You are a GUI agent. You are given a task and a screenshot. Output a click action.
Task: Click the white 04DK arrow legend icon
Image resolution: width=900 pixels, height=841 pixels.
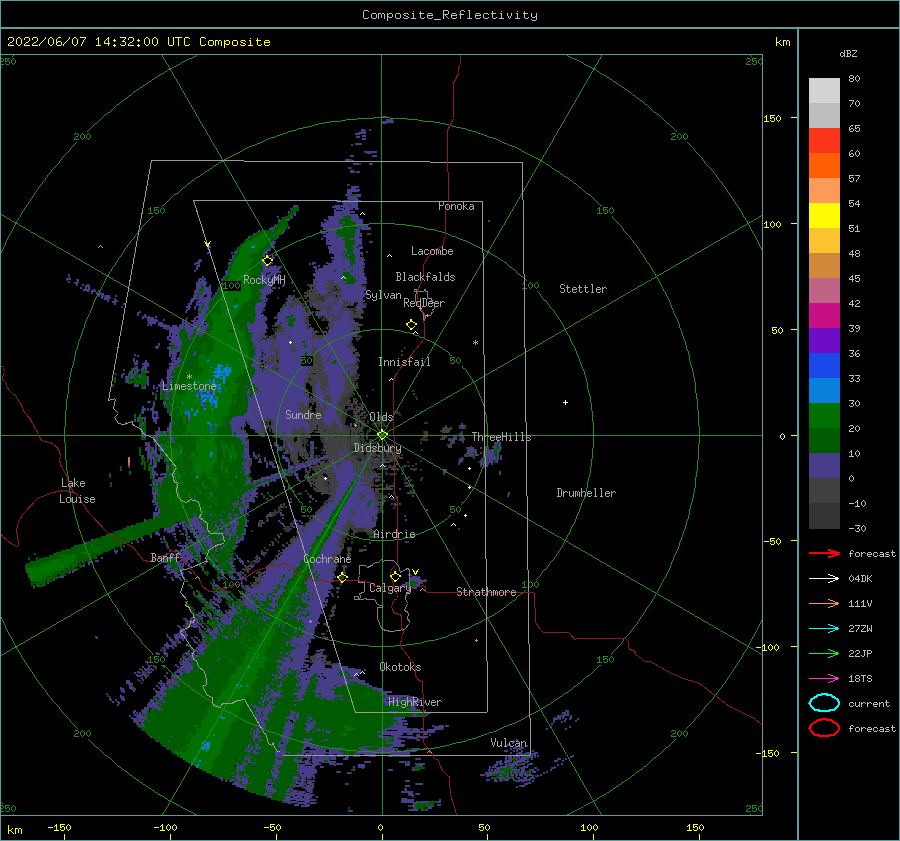824,578
